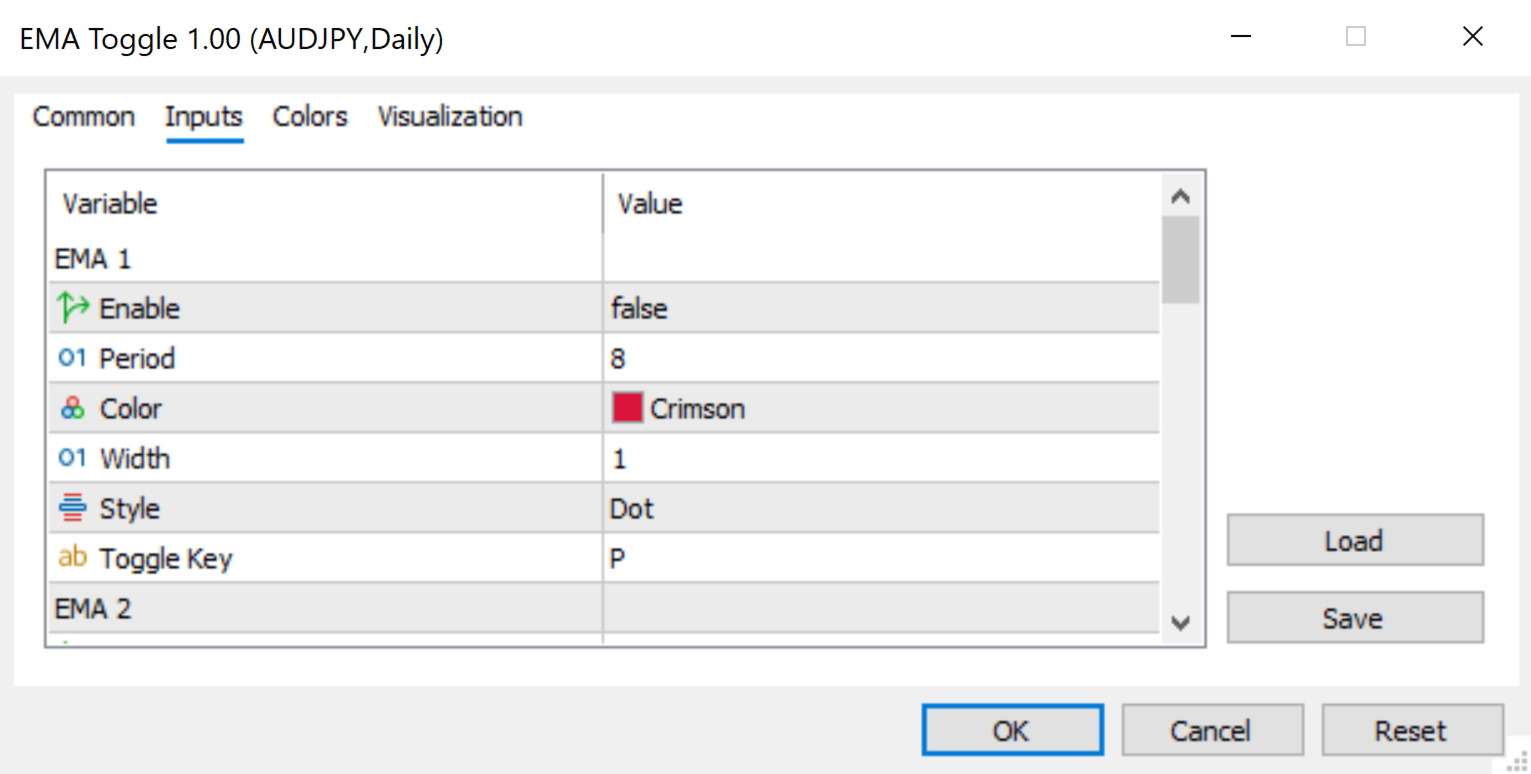Click the green arrow icon beside Enable
Viewport: 1531px width, 774px height.
click(74, 308)
